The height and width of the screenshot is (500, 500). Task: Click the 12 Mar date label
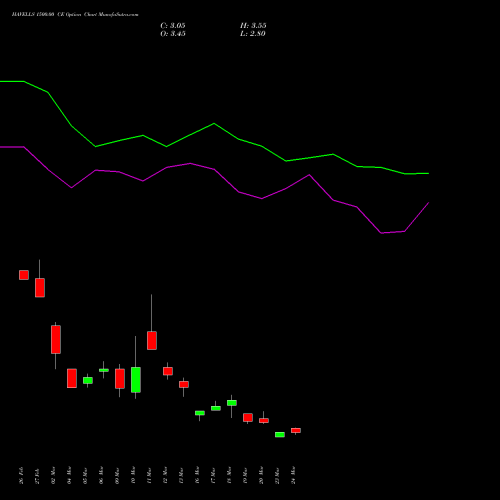click(x=166, y=475)
